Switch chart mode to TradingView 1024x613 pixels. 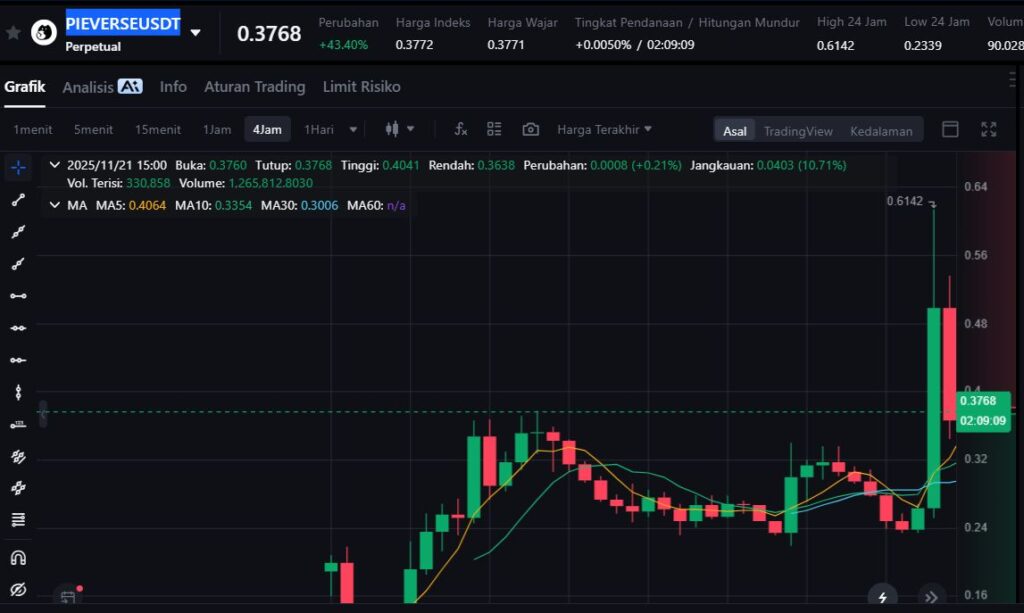pos(797,131)
